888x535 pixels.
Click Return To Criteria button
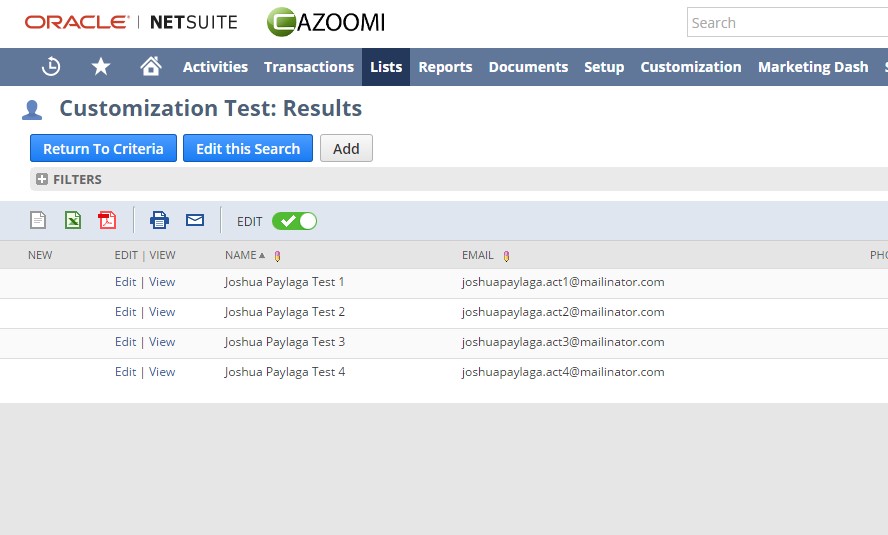point(103,148)
